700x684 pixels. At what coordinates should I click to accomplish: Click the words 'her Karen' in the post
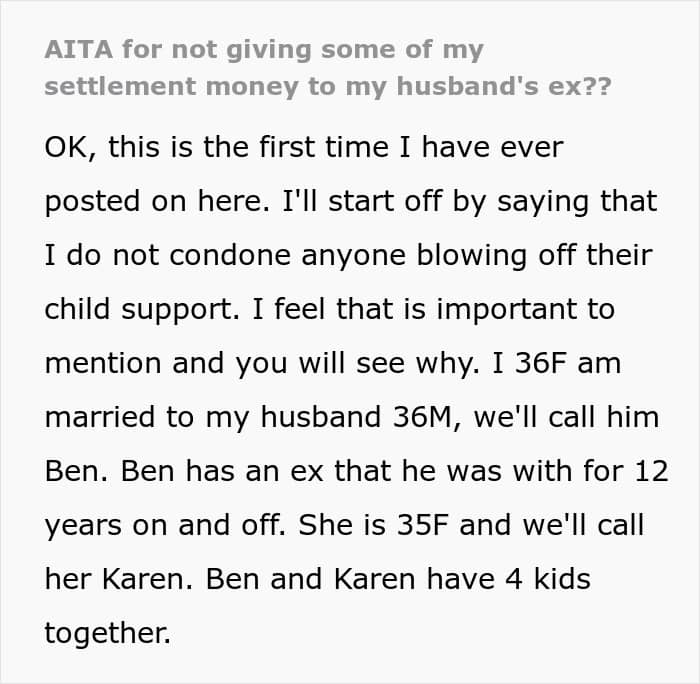tap(119, 579)
